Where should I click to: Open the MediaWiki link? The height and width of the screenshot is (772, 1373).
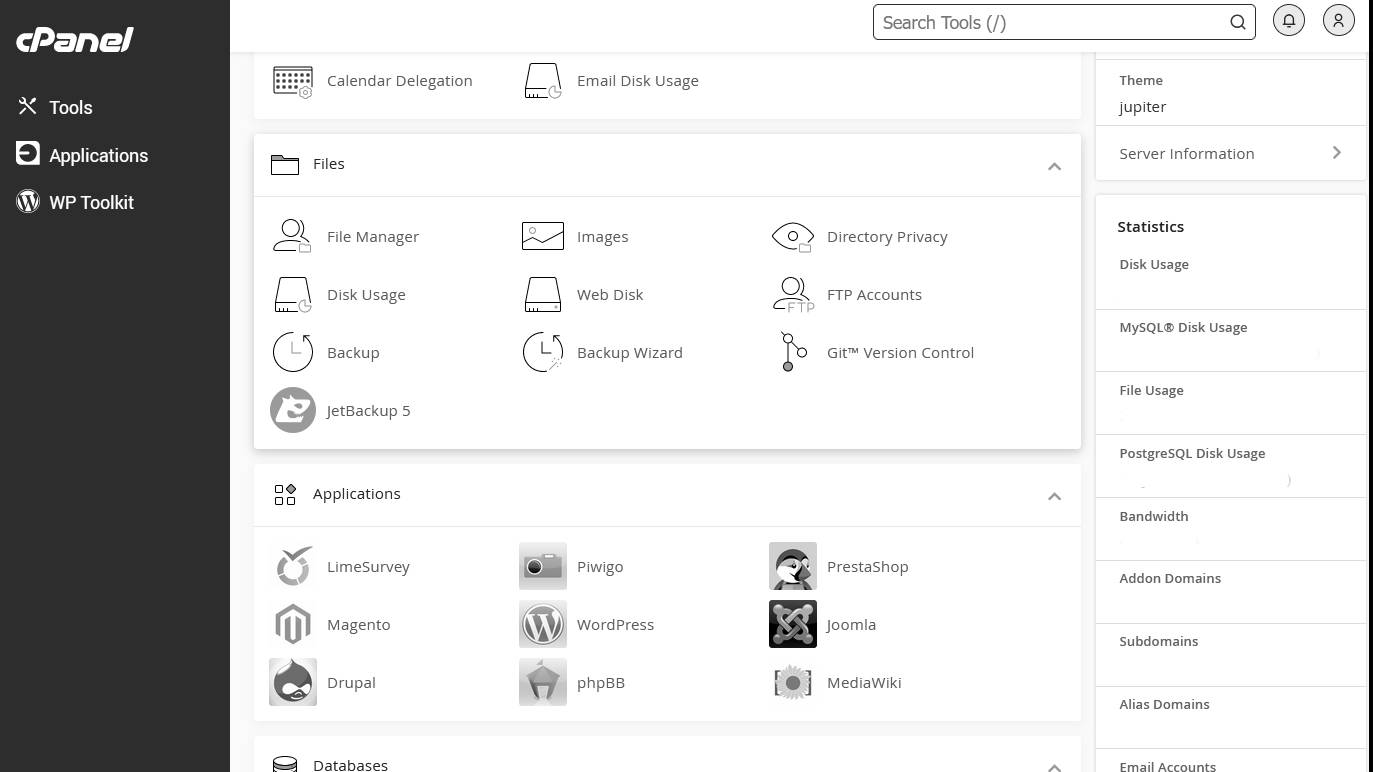(864, 683)
